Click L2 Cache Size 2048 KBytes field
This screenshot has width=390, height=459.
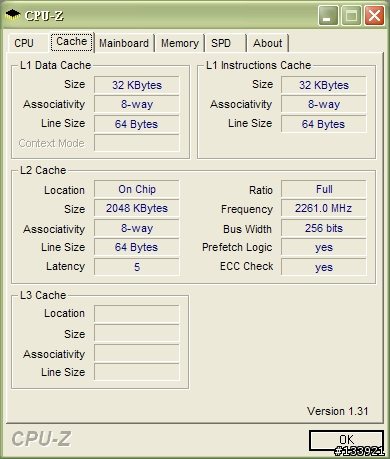click(137, 208)
